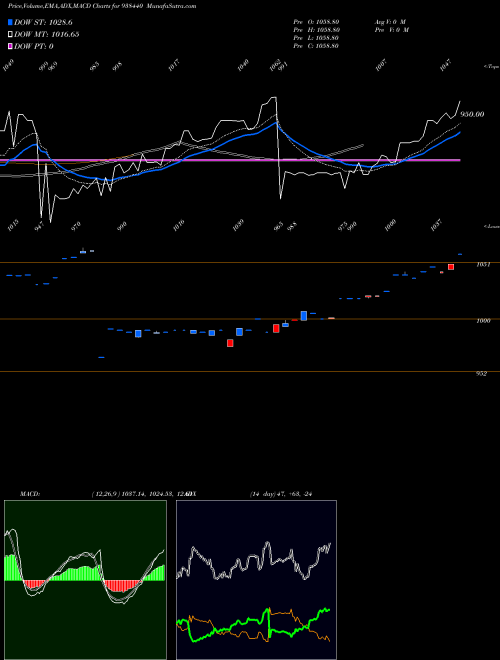This screenshot has width=500, height=660.
Task: Click the 'Pre C: 1058.80' close value
Action: 316,46
